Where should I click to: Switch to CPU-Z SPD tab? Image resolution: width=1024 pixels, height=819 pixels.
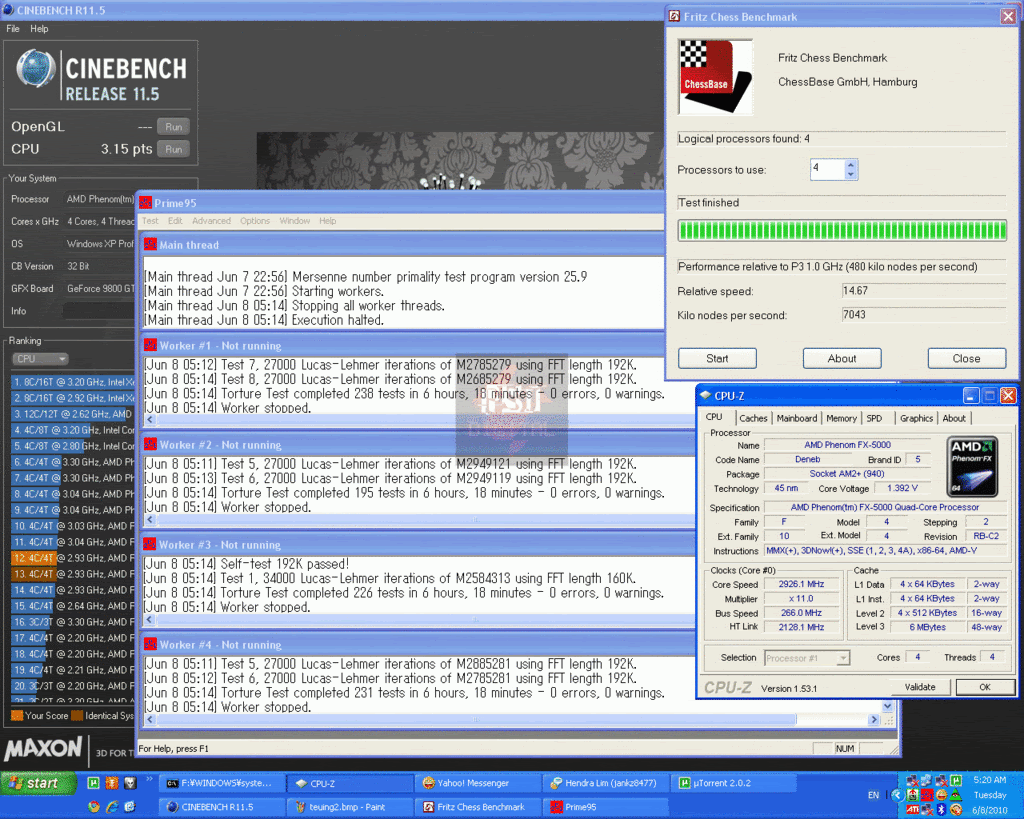click(x=874, y=418)
